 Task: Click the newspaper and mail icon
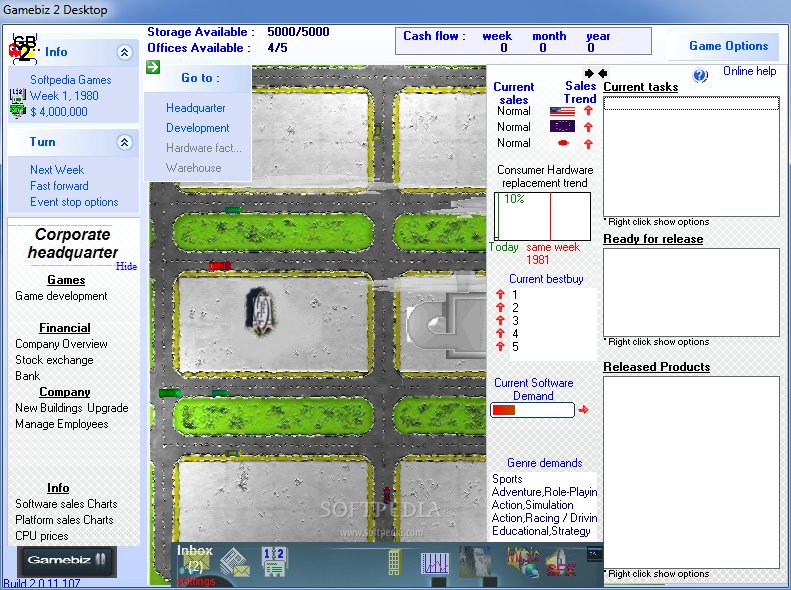pyautogui.click(x=235, y=563)
